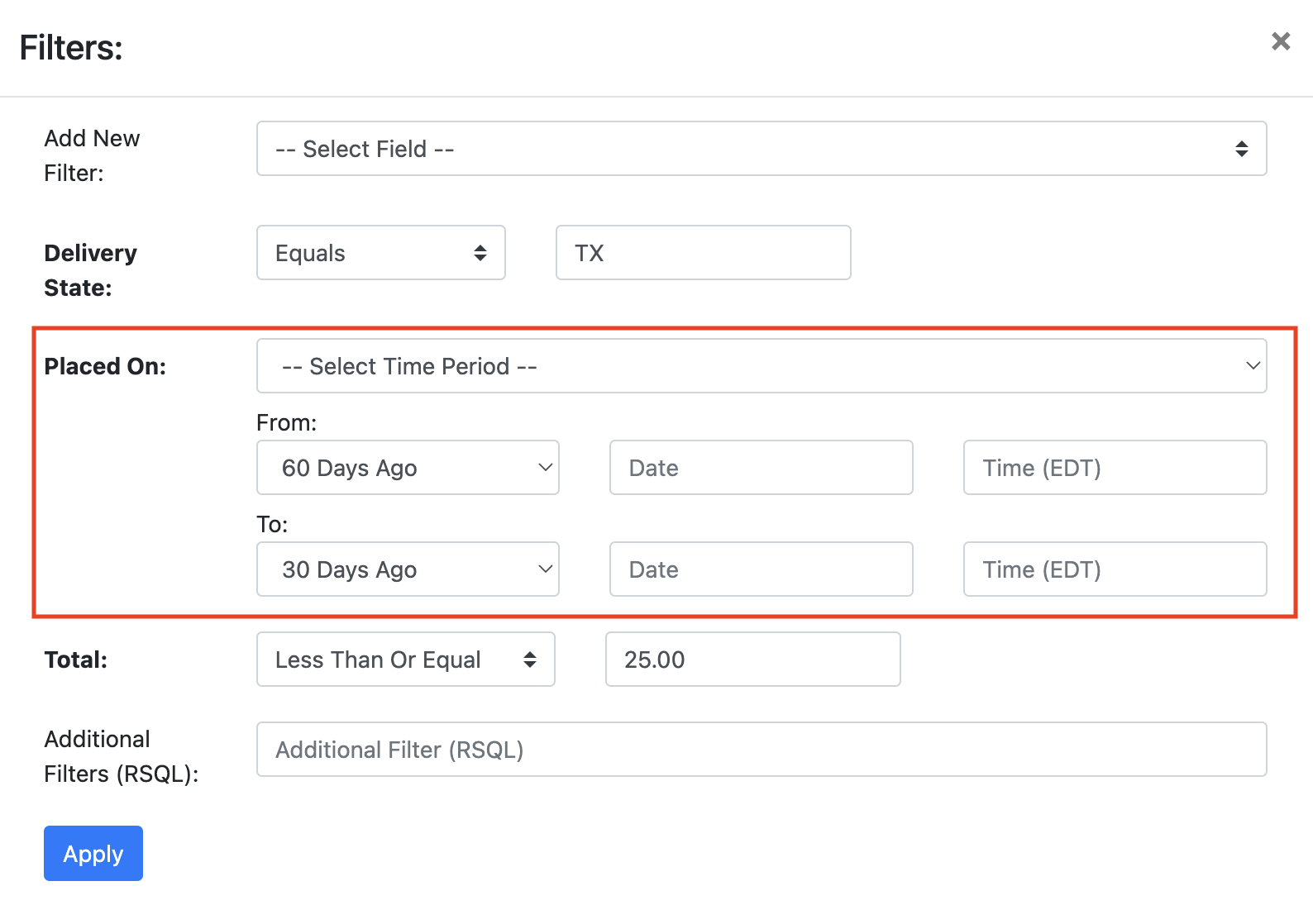This screenshot has height=924, width=1313.
Task: Apply the filters
Action: click(x=93, y=854)
